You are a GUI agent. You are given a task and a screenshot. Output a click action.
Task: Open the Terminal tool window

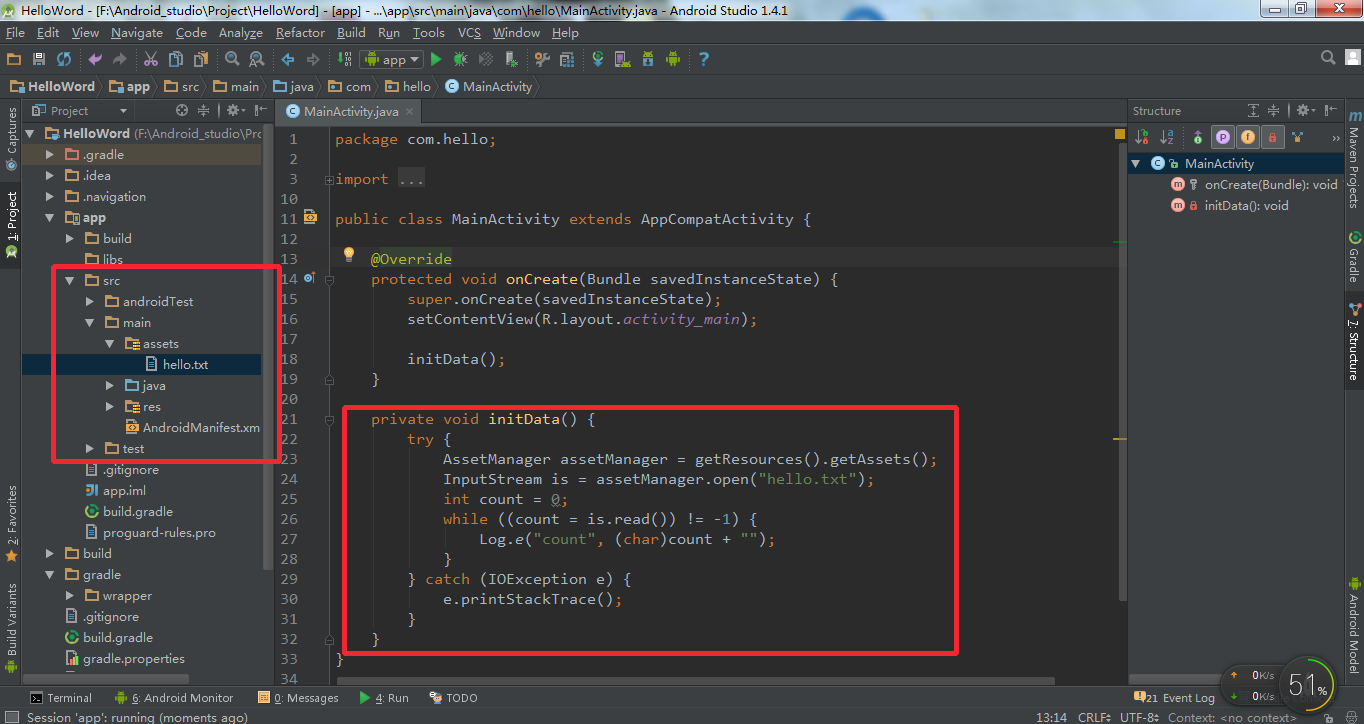(61, 698)
